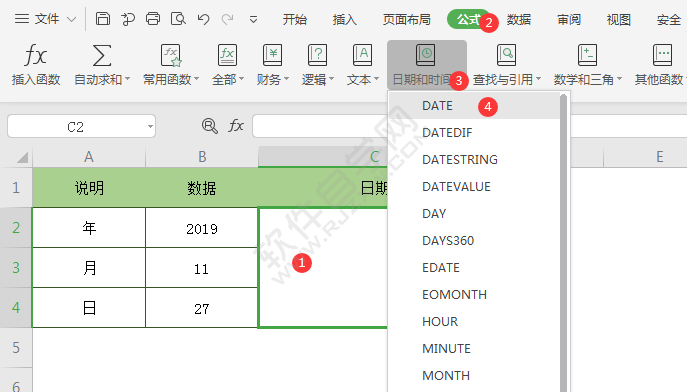Click the select-all corner of the sheet

(22, 157)
